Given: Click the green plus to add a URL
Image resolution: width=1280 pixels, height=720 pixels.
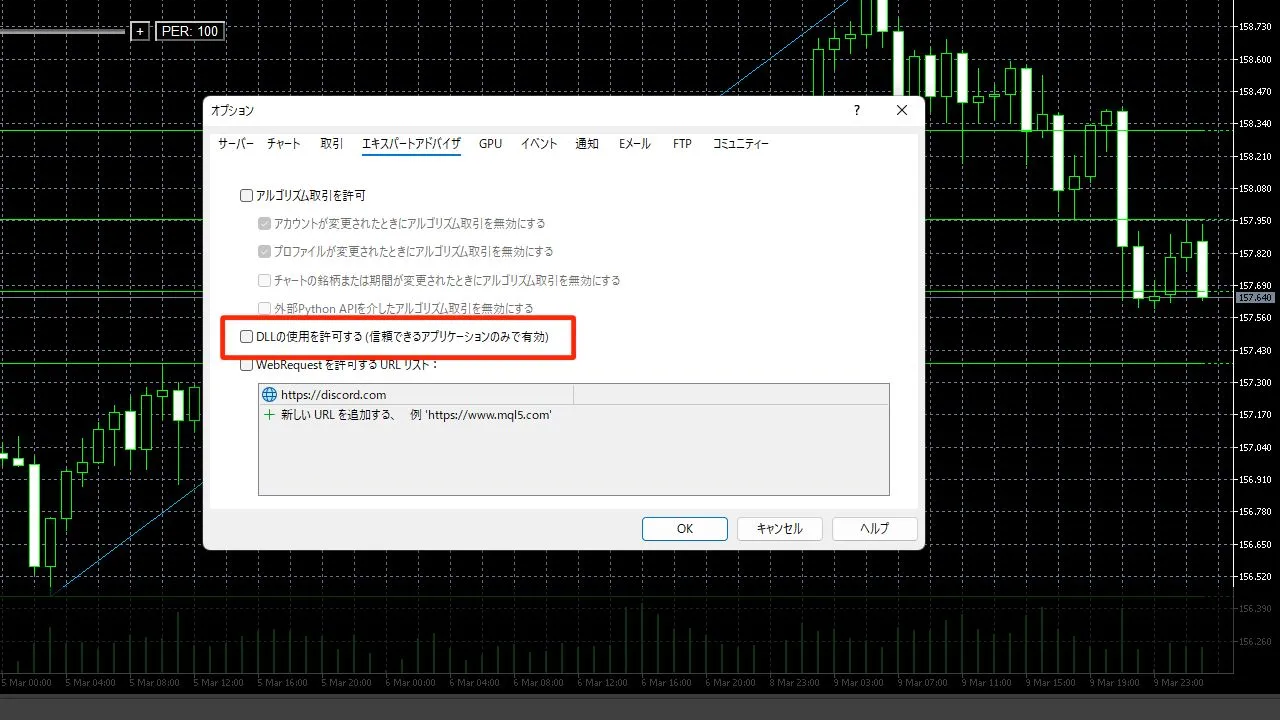Looking at the screenshot, I should coord(269,415).
